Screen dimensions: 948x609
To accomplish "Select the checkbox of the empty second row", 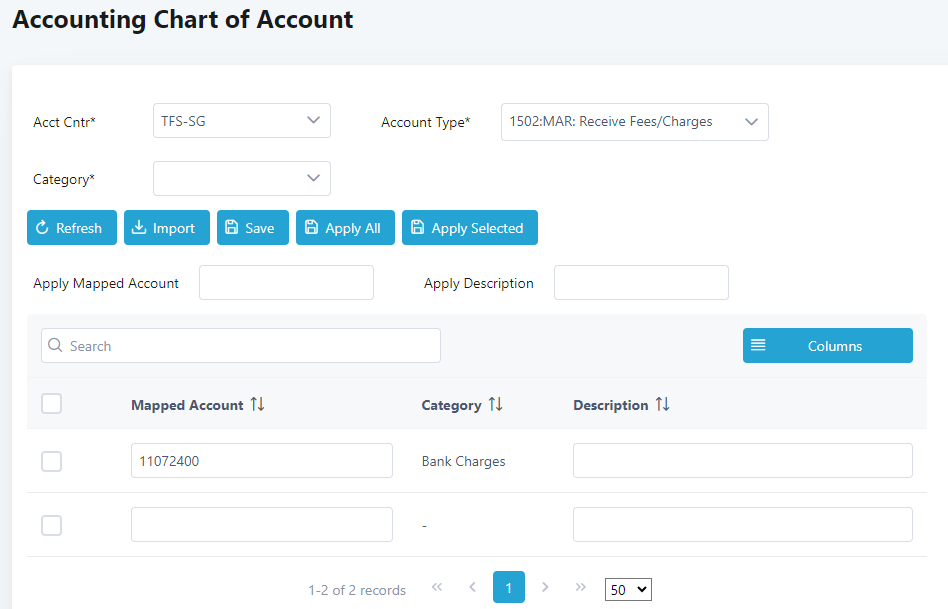I will 51,526.
